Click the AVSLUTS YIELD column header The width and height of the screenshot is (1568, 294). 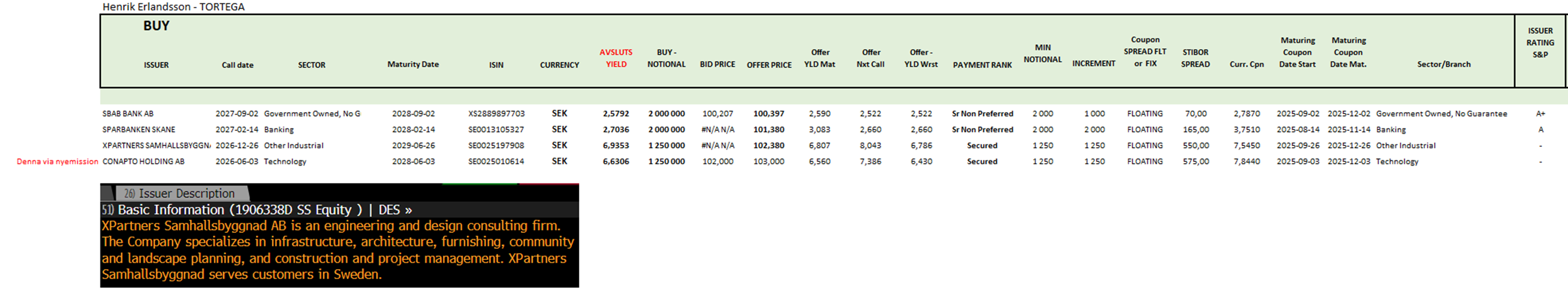click(615, 59)
